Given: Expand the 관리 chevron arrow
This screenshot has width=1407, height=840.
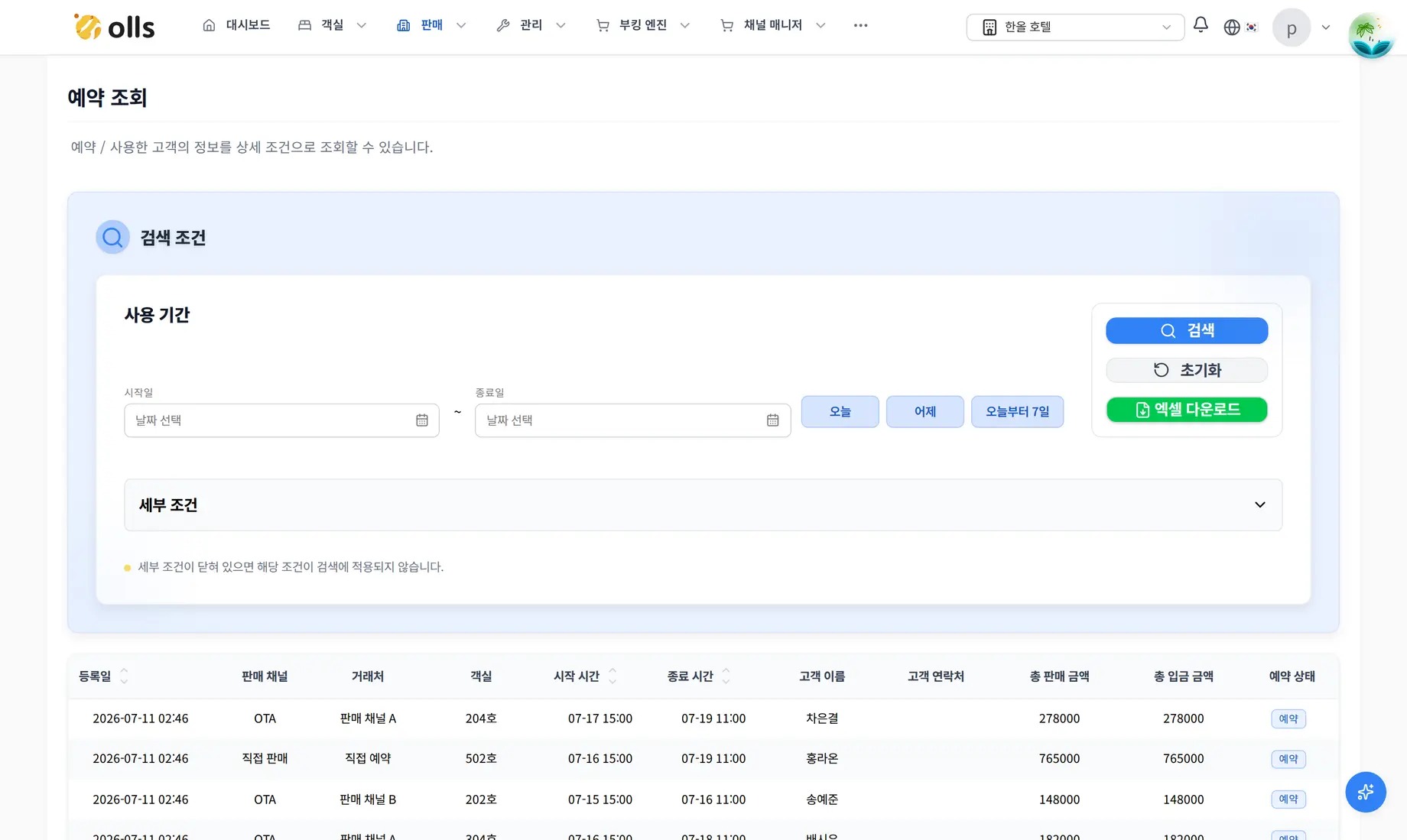Looking at the screenshot, I should tap(561, 25).
